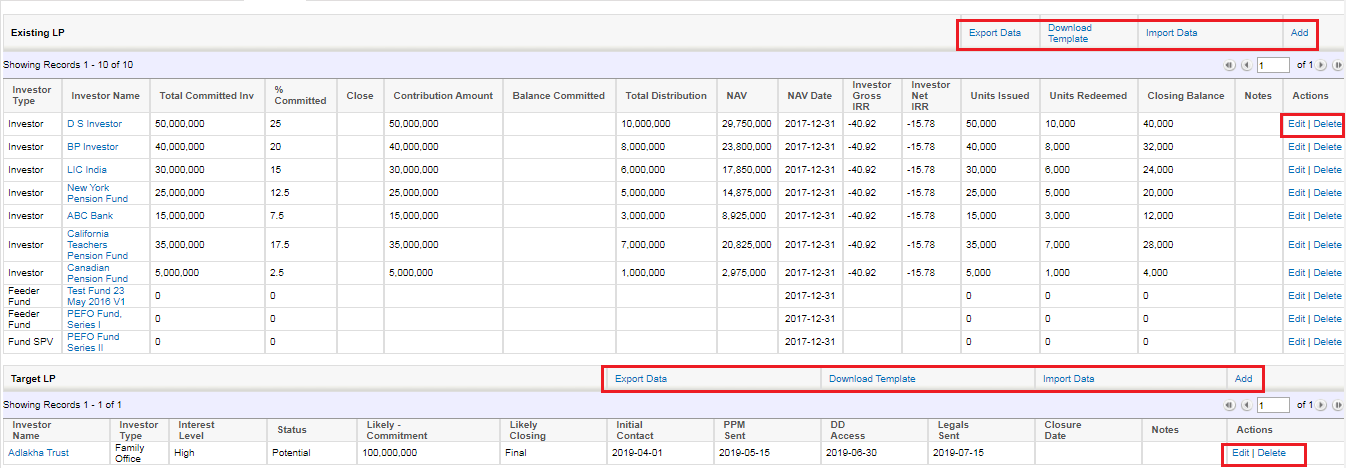Download Template in Existing LP section
This screenshot has width=1346, height=468.
[x=1069, y=33]
